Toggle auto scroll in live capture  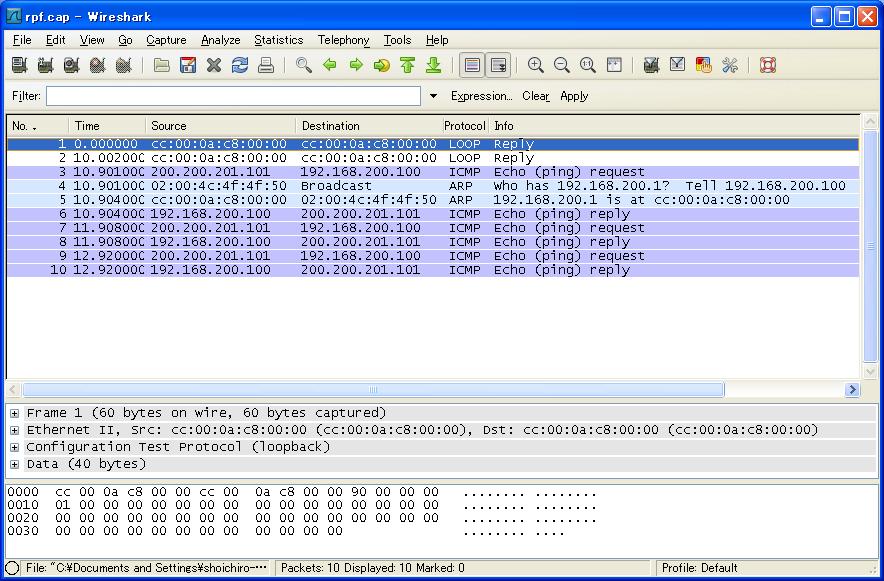tap(499, 65)
